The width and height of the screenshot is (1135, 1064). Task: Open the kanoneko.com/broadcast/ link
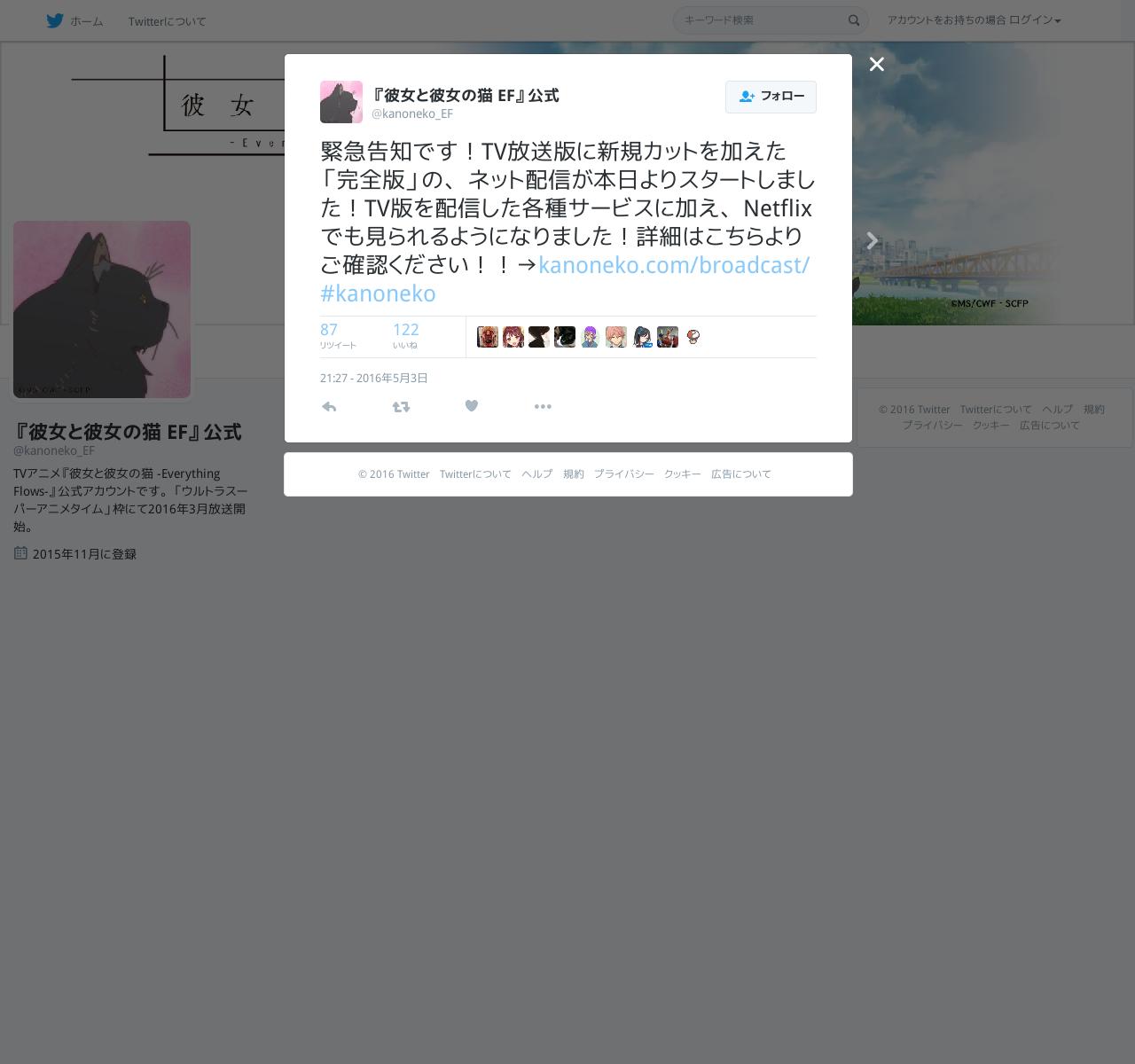tap(674, 265)
